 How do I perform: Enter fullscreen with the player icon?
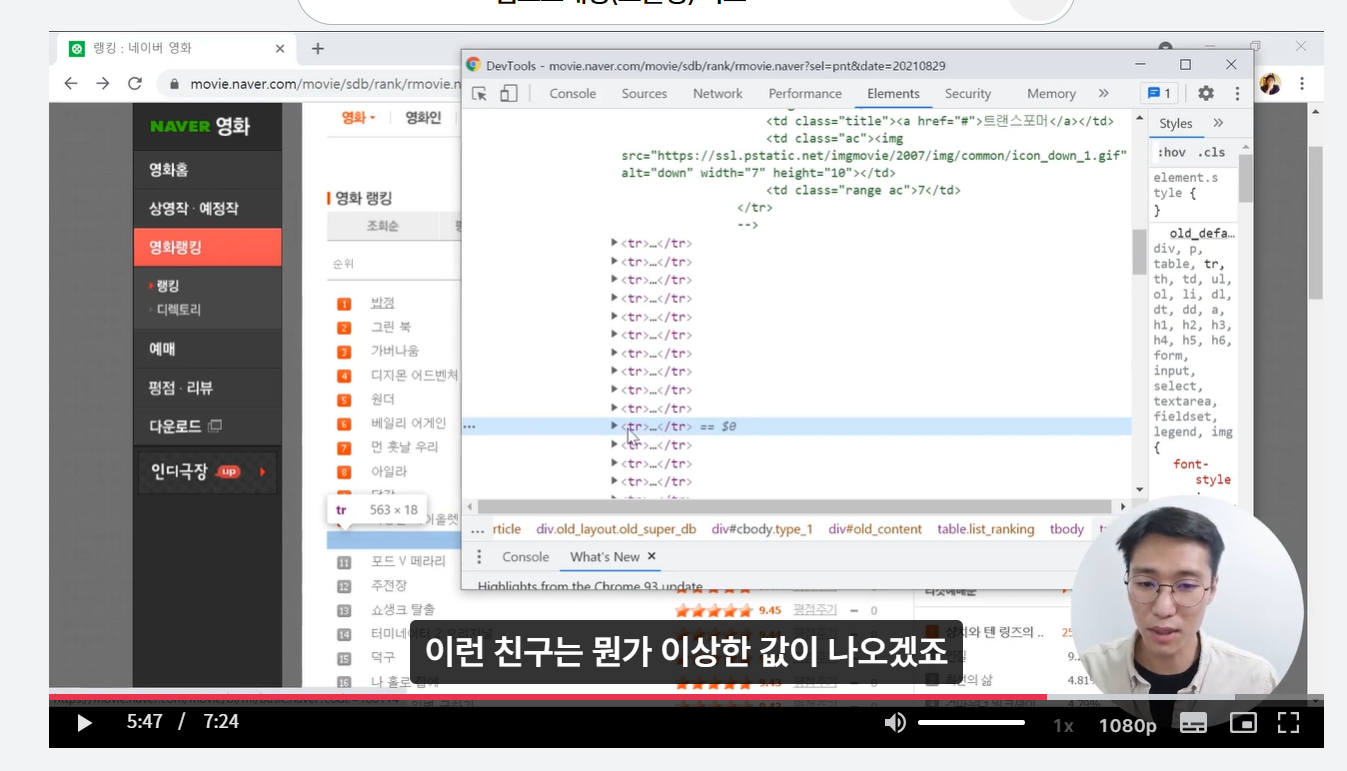1289,722
